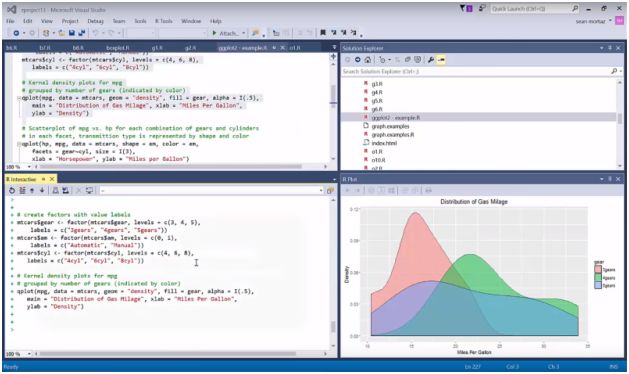Screen dimensions: 629x374
Task: Click the Visual Studio logo icon
Action: tap(12, 9)
